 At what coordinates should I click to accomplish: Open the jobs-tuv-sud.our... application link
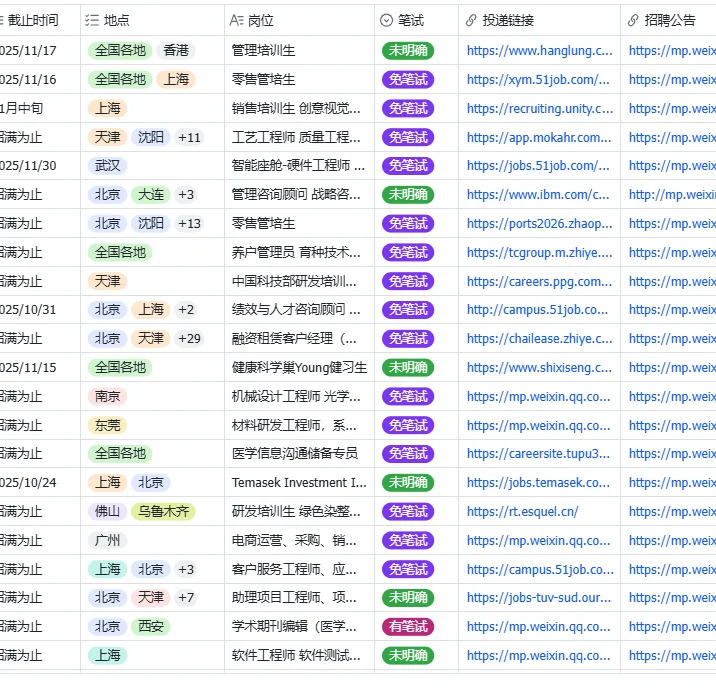539,597
